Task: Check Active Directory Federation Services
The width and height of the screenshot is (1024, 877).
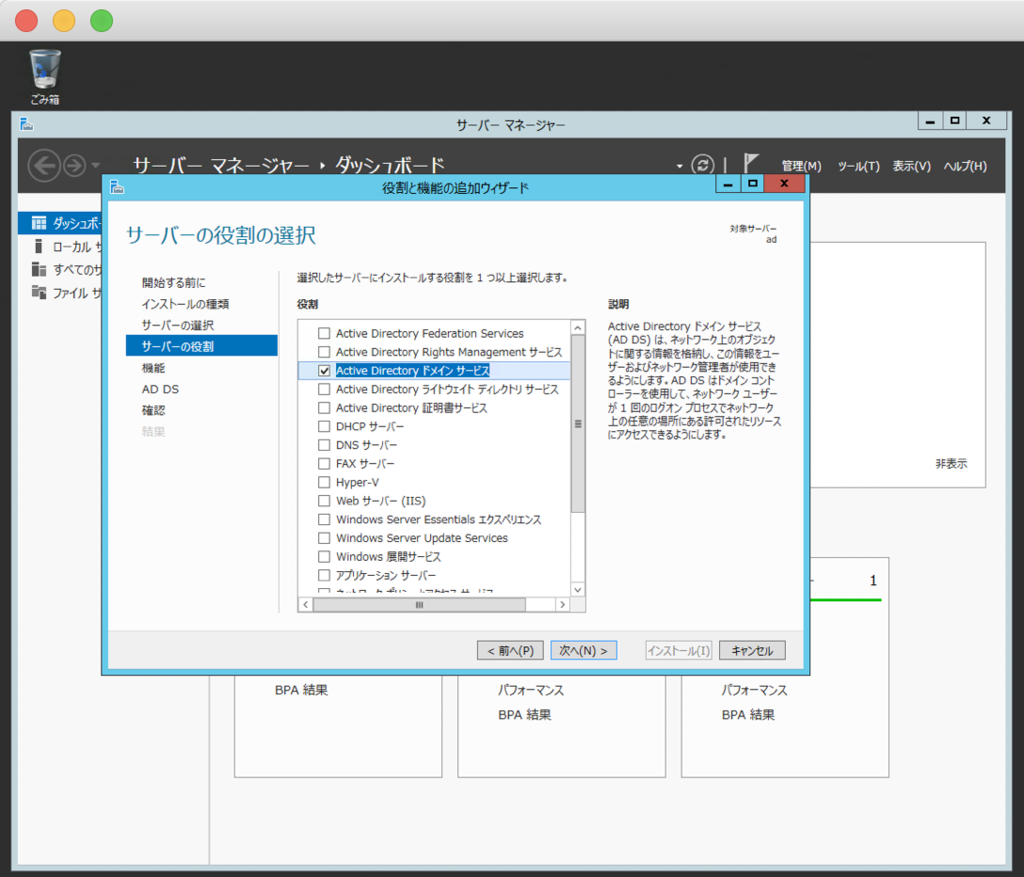Action: click(324, 333)
